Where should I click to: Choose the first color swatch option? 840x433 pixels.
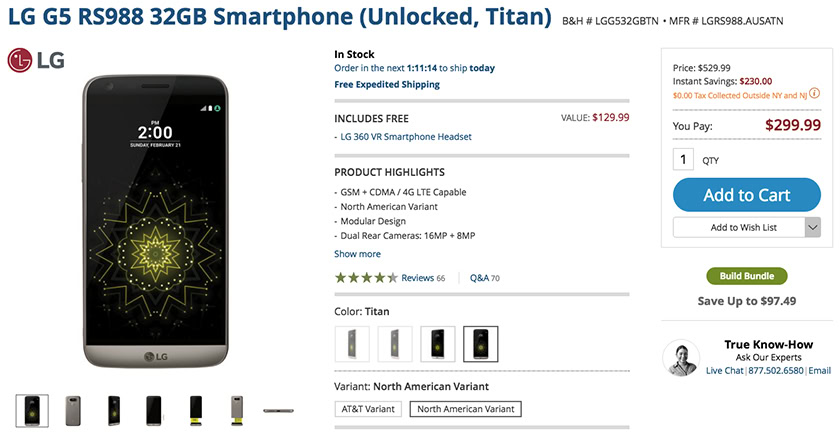[x=352, y=344]
